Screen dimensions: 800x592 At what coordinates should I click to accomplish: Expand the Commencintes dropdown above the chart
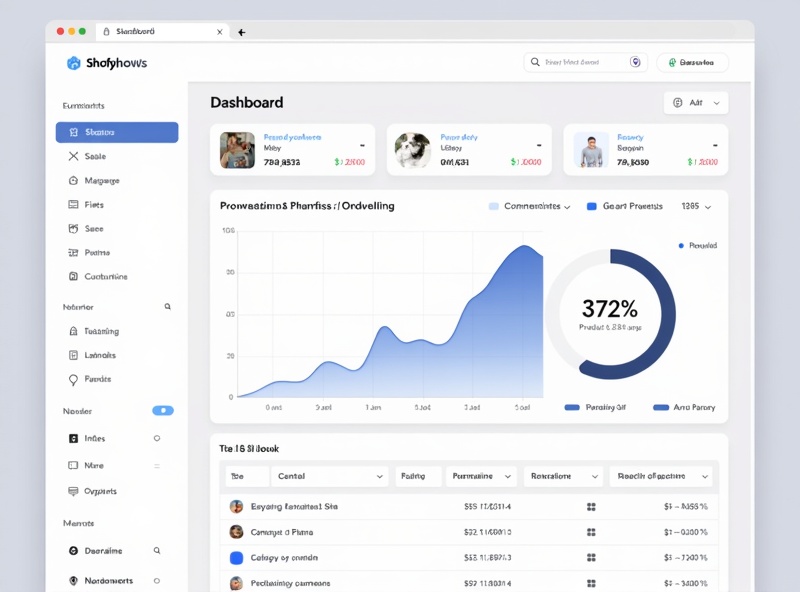coord(530,206)
